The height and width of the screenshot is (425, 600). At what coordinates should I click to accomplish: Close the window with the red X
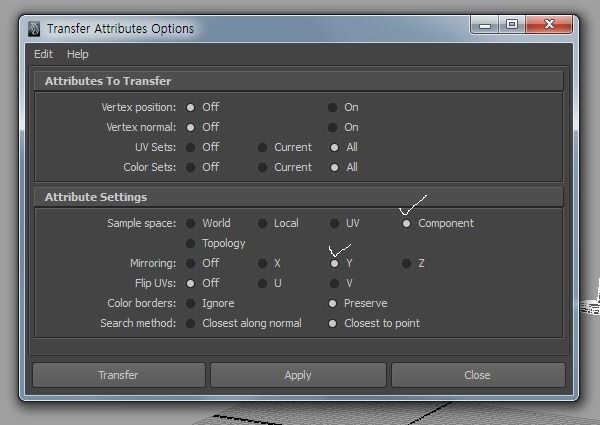pos(549,25)
